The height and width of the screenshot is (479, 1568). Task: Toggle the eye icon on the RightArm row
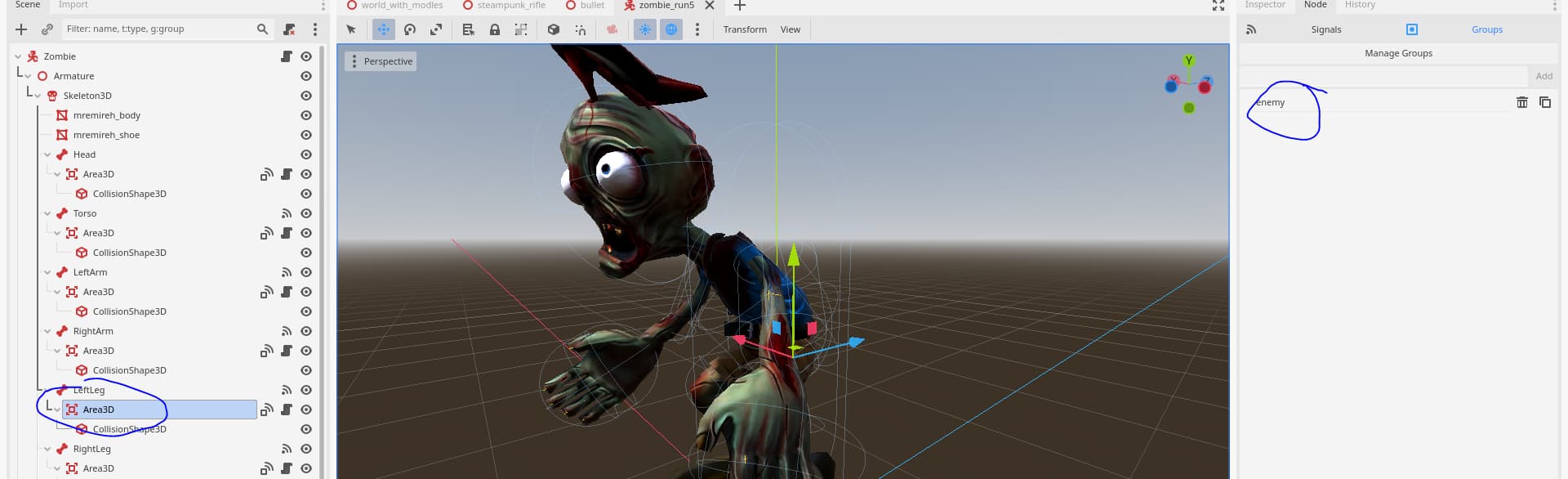[x=306, y=331]
